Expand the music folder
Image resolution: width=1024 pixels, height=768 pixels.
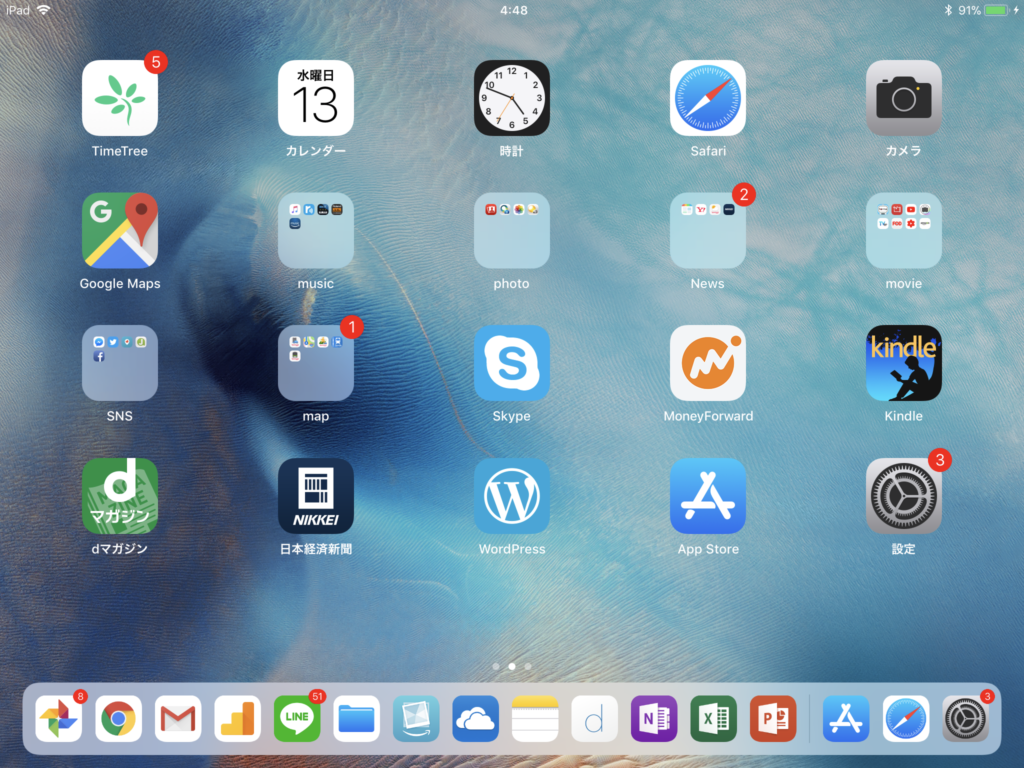(x=316, y=231)
